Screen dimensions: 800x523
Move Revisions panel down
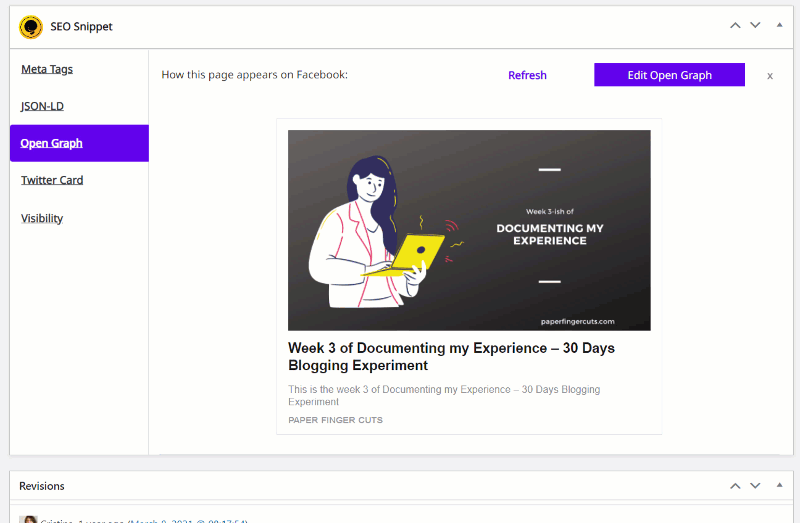[755, 485]
